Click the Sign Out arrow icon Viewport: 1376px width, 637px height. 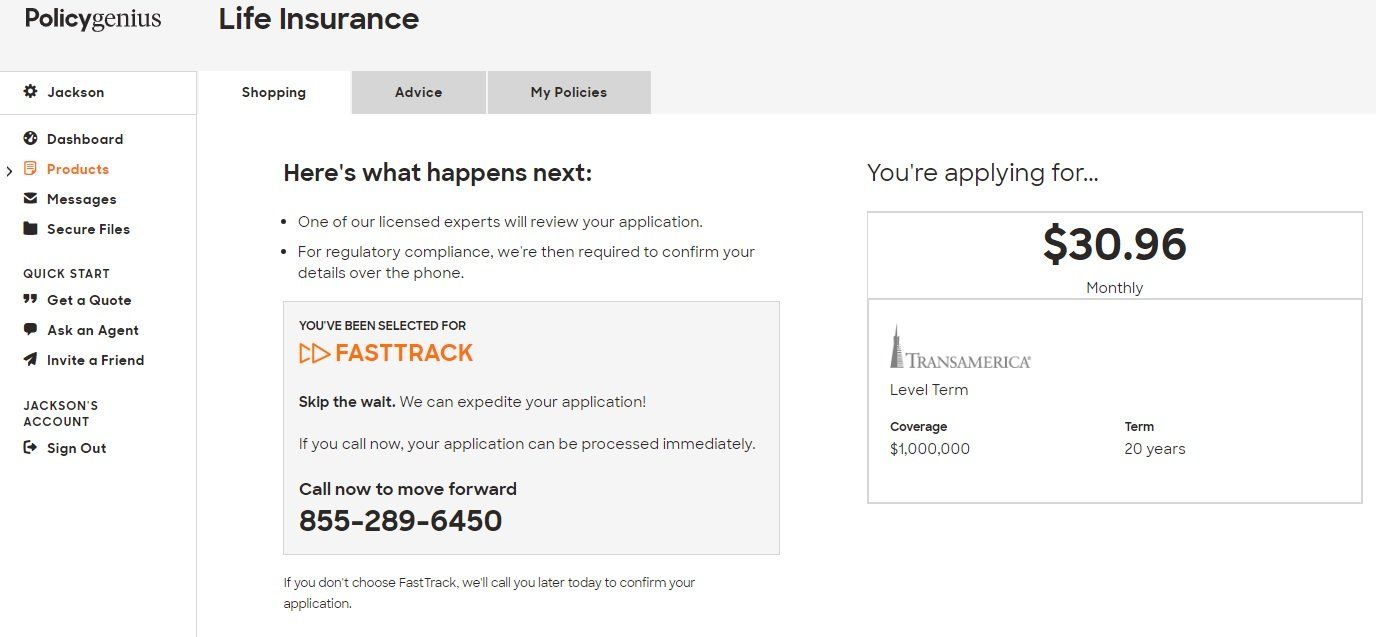pos(30,447)
